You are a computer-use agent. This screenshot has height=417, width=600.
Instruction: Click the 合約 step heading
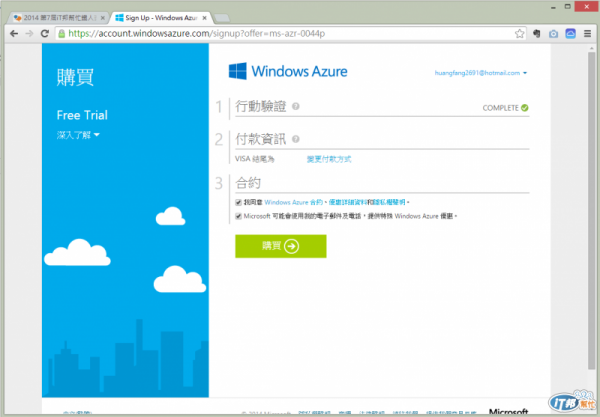coord(248,183)
